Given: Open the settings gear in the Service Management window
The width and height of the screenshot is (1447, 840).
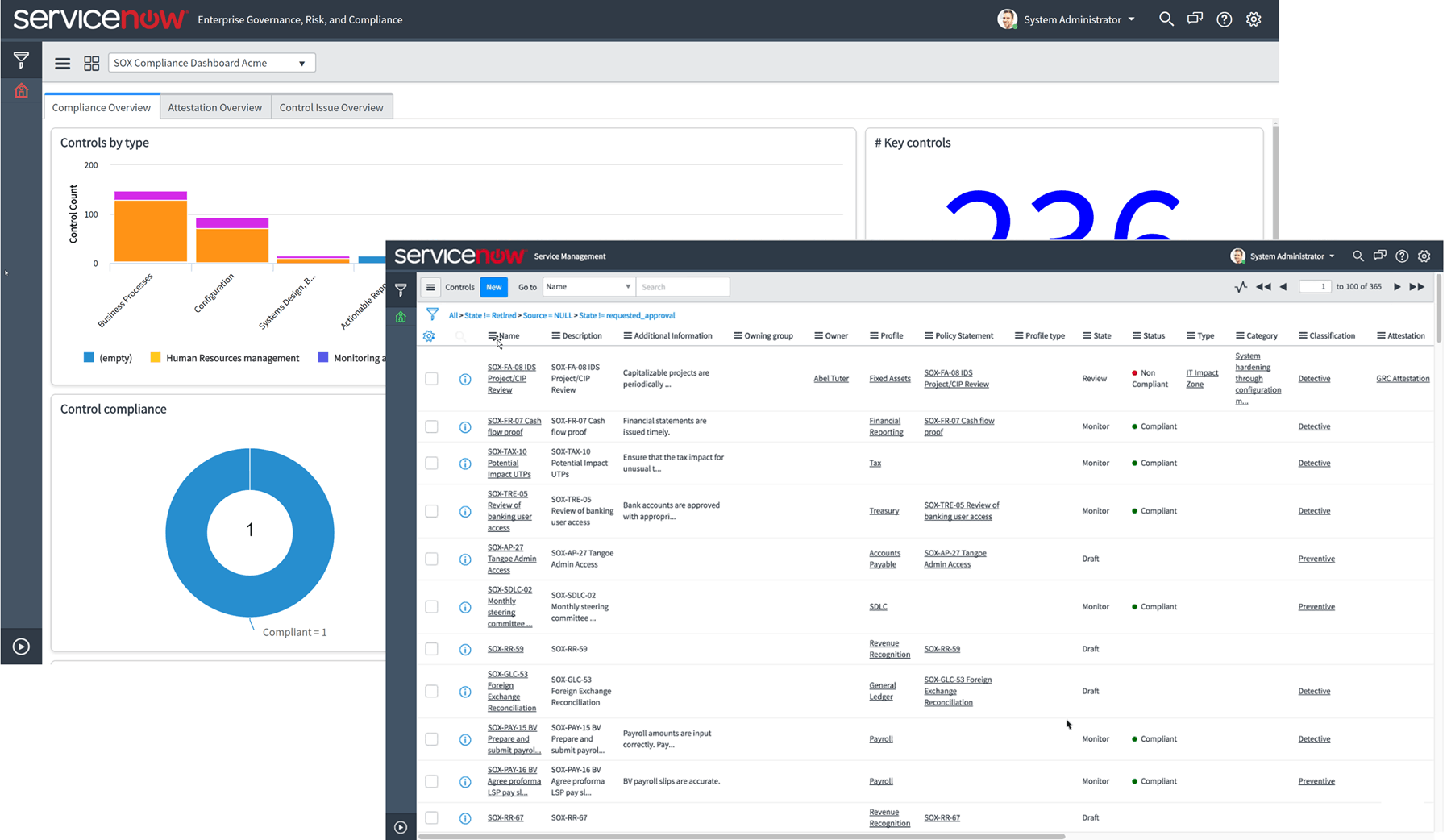Looking at the screenshot, I should coord(1424,256).
